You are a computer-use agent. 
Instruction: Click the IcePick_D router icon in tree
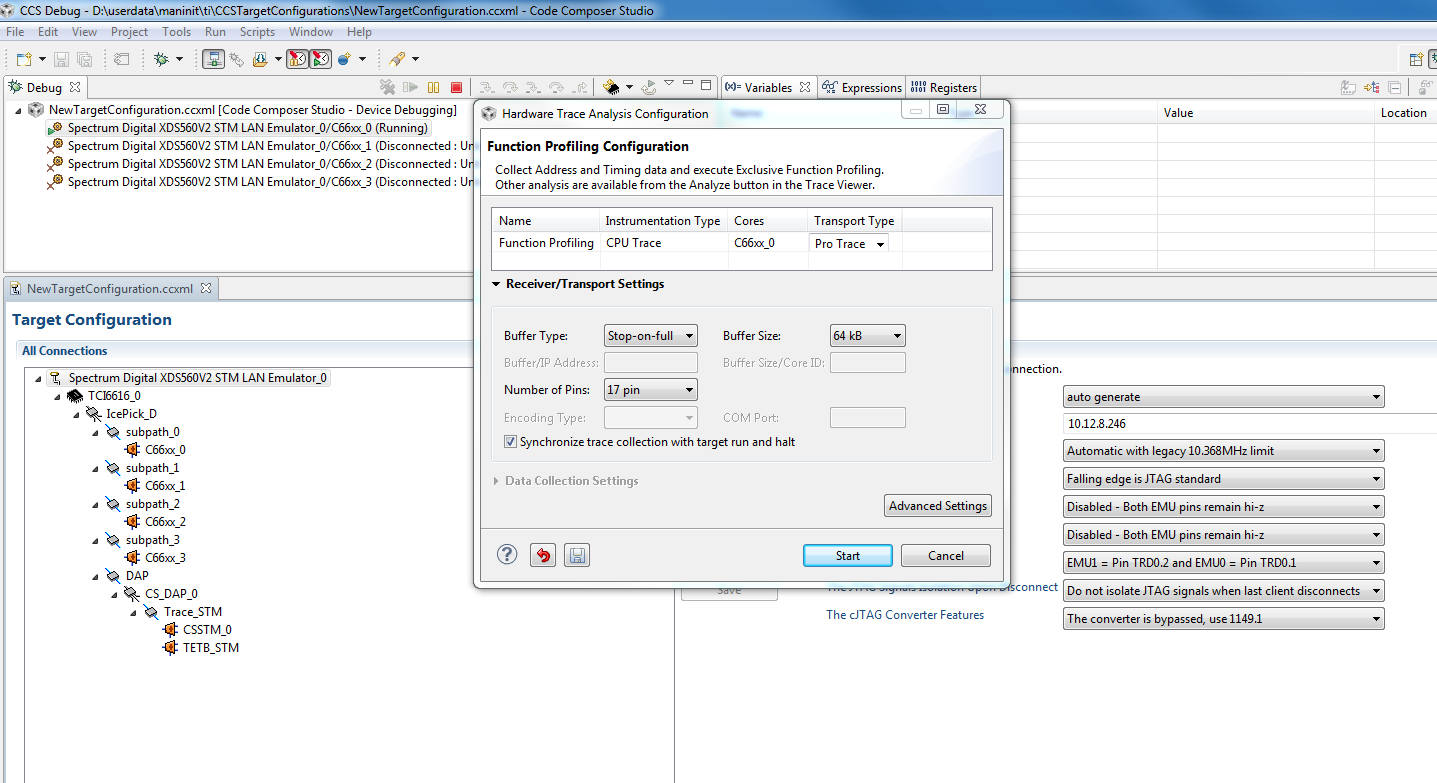point(94,414)
